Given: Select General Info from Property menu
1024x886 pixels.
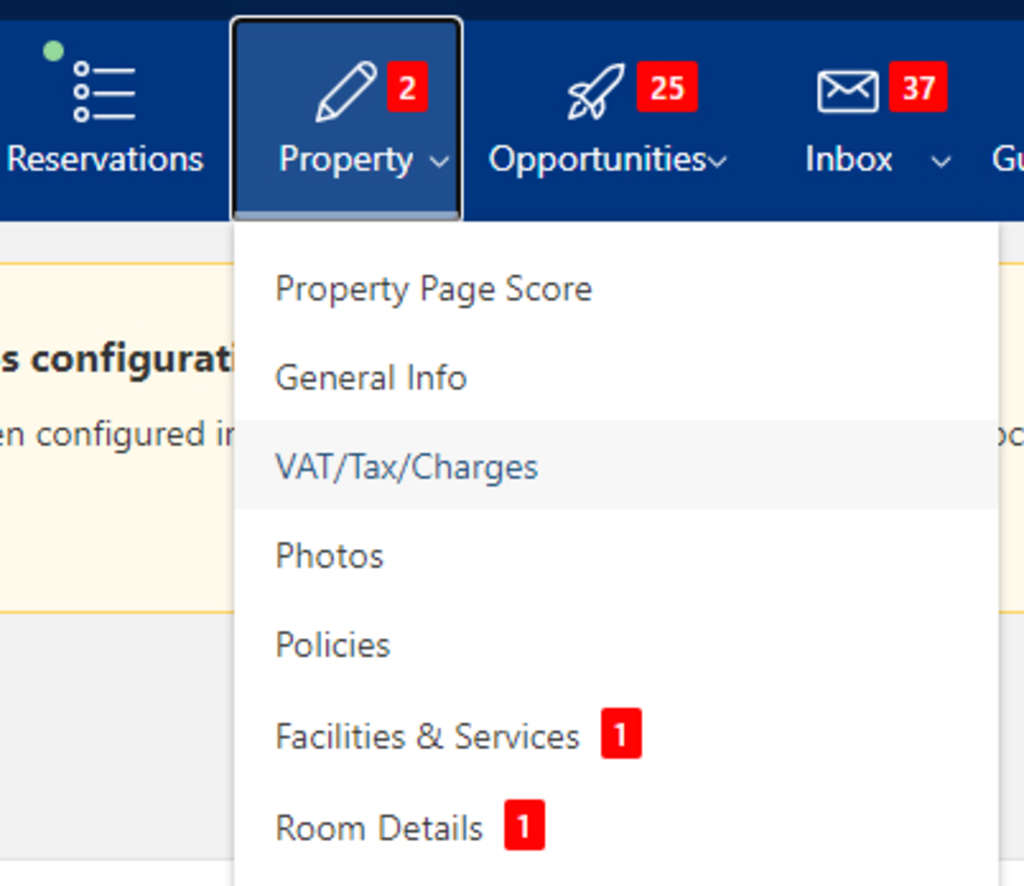Looking at the screenshot, I should pyautogui.click(x=370, y=378).
